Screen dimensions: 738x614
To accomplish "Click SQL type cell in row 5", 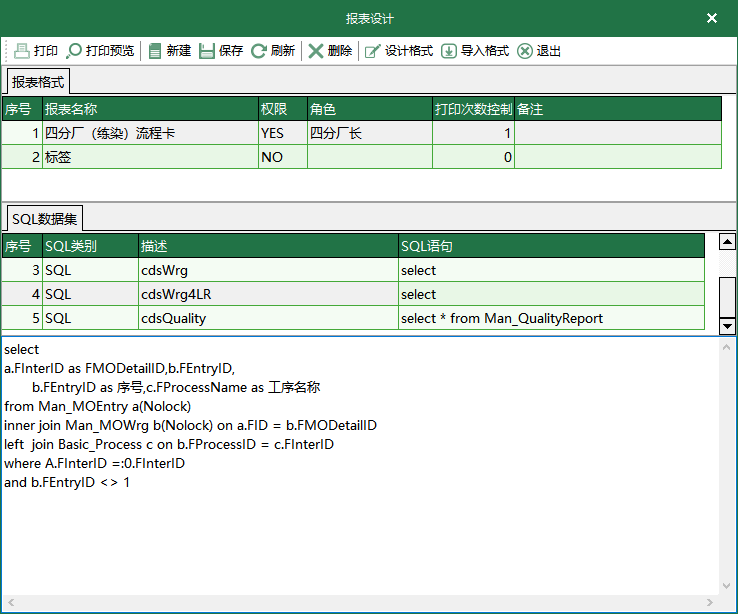I will 90,318.
